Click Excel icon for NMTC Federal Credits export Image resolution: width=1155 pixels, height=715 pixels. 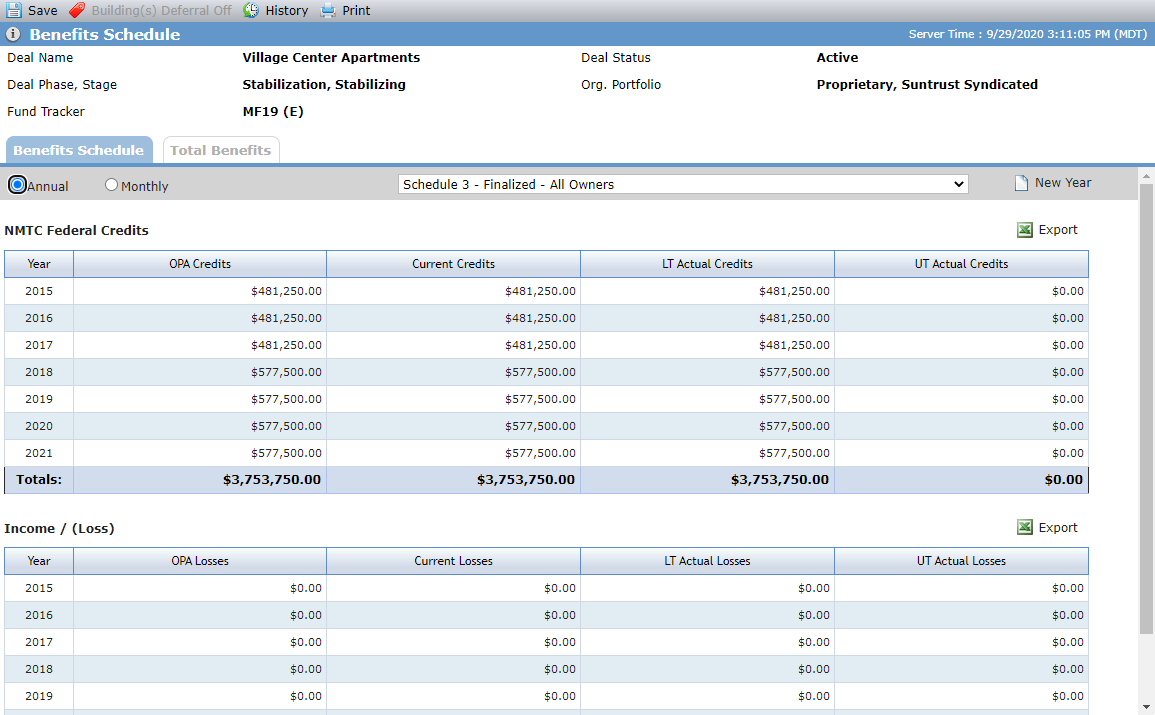[x=1025, y=230]
